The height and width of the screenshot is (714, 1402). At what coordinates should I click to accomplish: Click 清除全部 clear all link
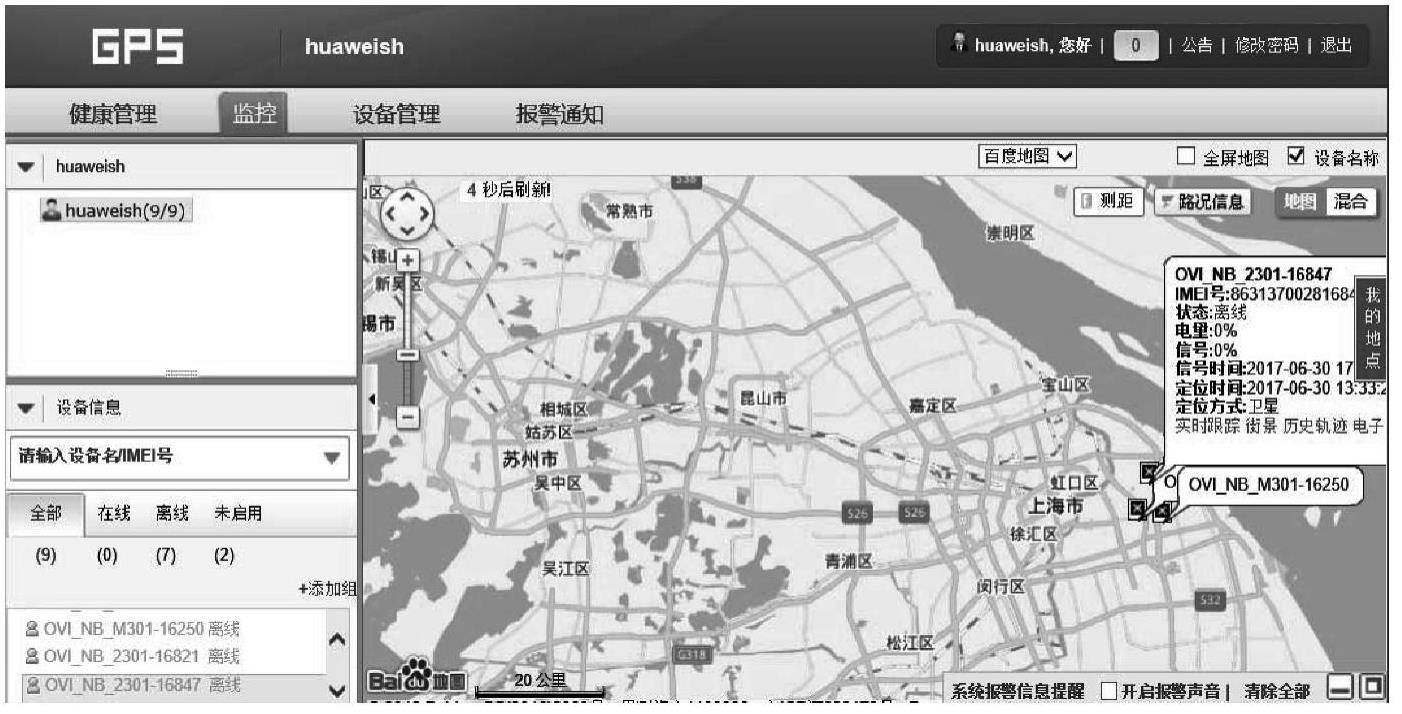point(1276,691)
